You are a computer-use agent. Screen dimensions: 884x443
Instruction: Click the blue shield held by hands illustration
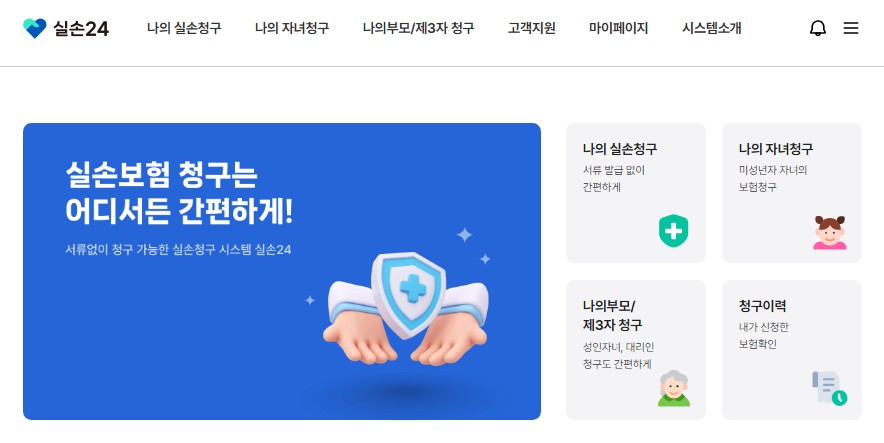(x=405, y=308)
